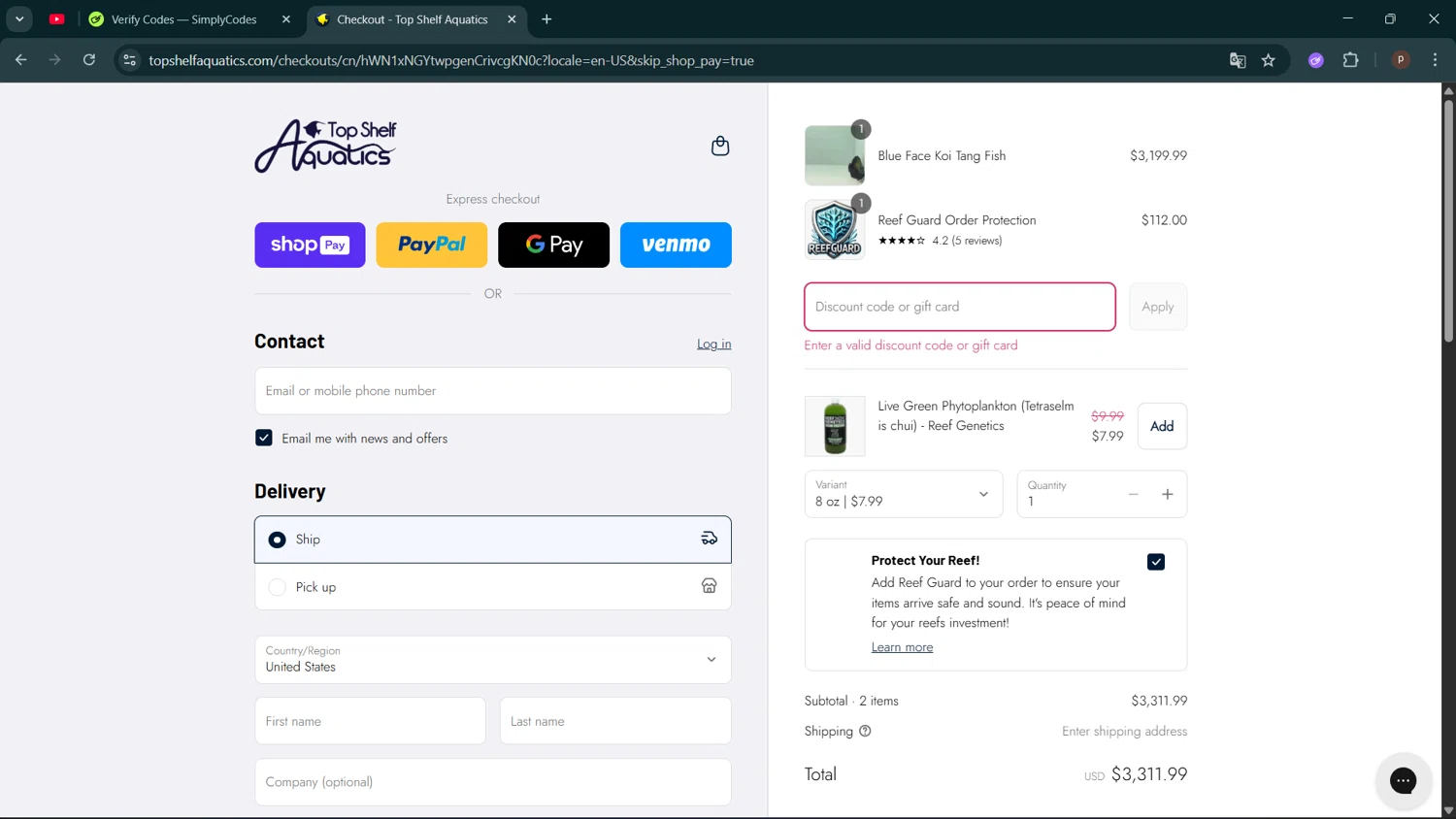
Task: Click the Reef Guard product thumbnail
Action: point(835,230)
